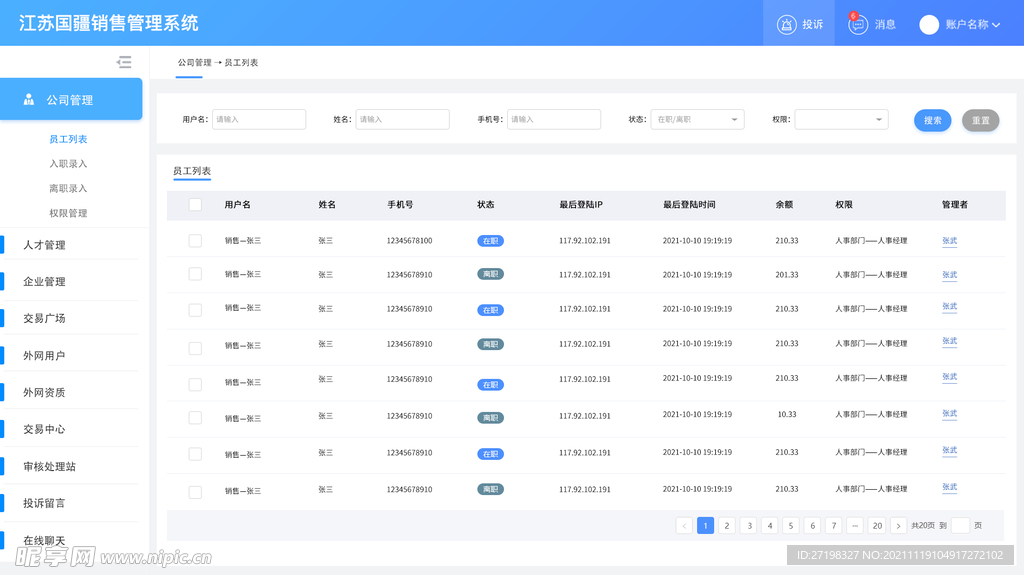This screenshot has width=1024, height=575.
Task: Select 公司管理 in the sidebar
Action: pos(71,99)
